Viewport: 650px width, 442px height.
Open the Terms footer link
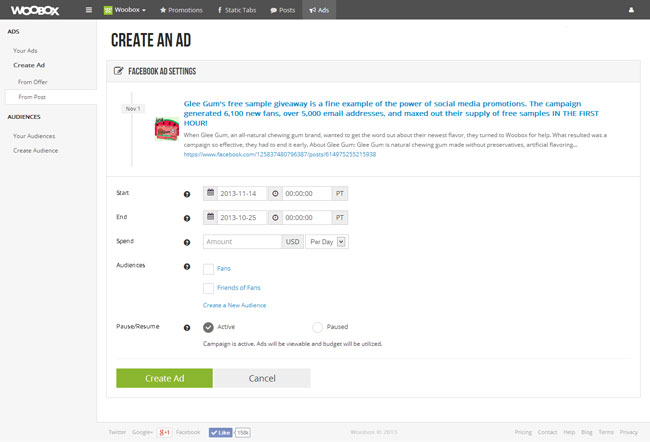point(606,432)
